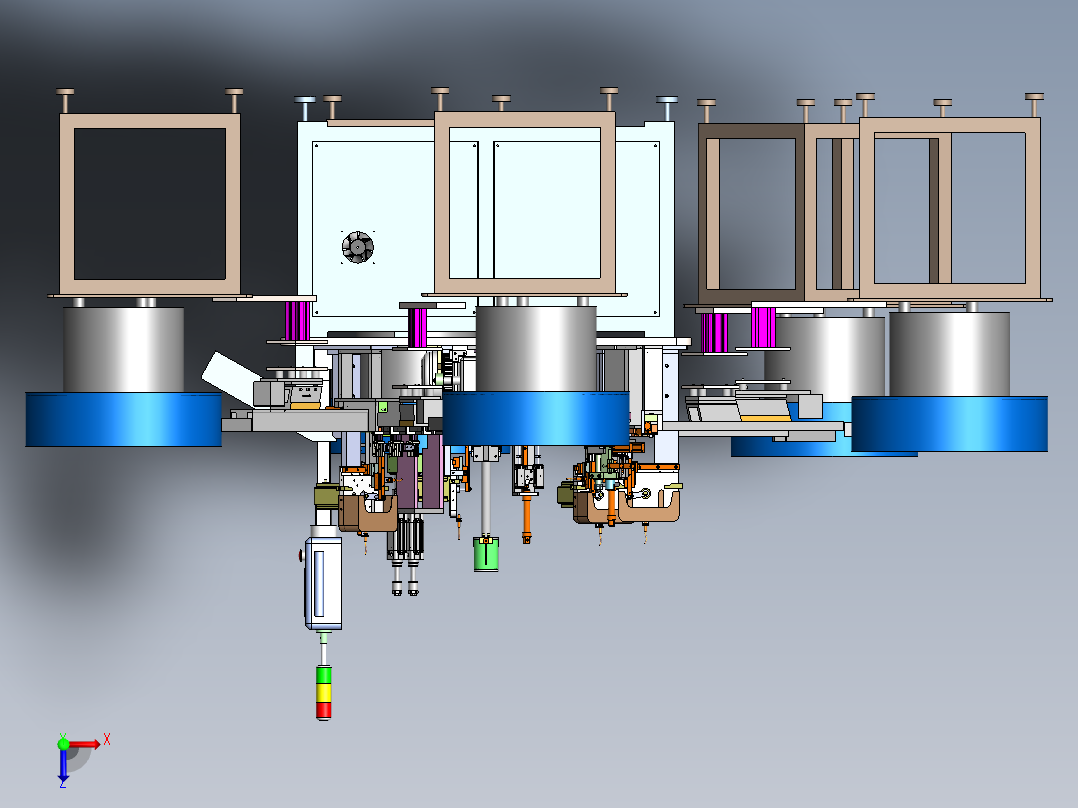
Task: Select the tilted white chute on the left
Action: click(232, 379)
